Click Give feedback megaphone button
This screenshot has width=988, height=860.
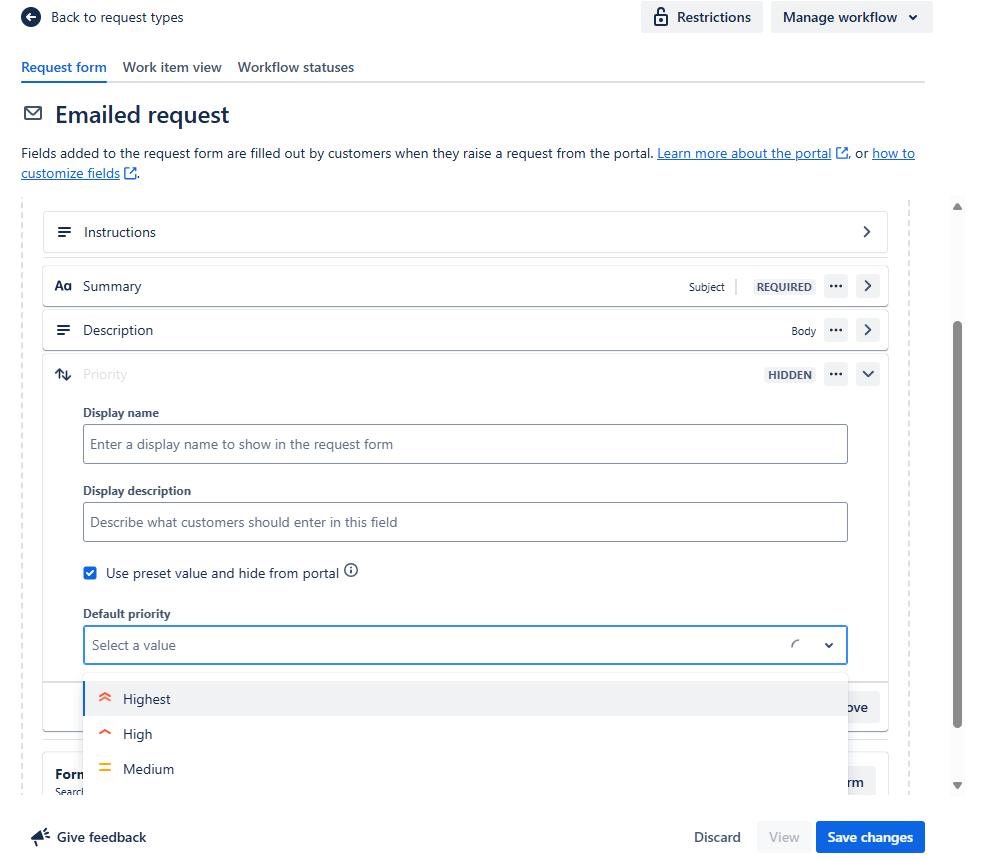pyautogui.click(x=88, y=837)
